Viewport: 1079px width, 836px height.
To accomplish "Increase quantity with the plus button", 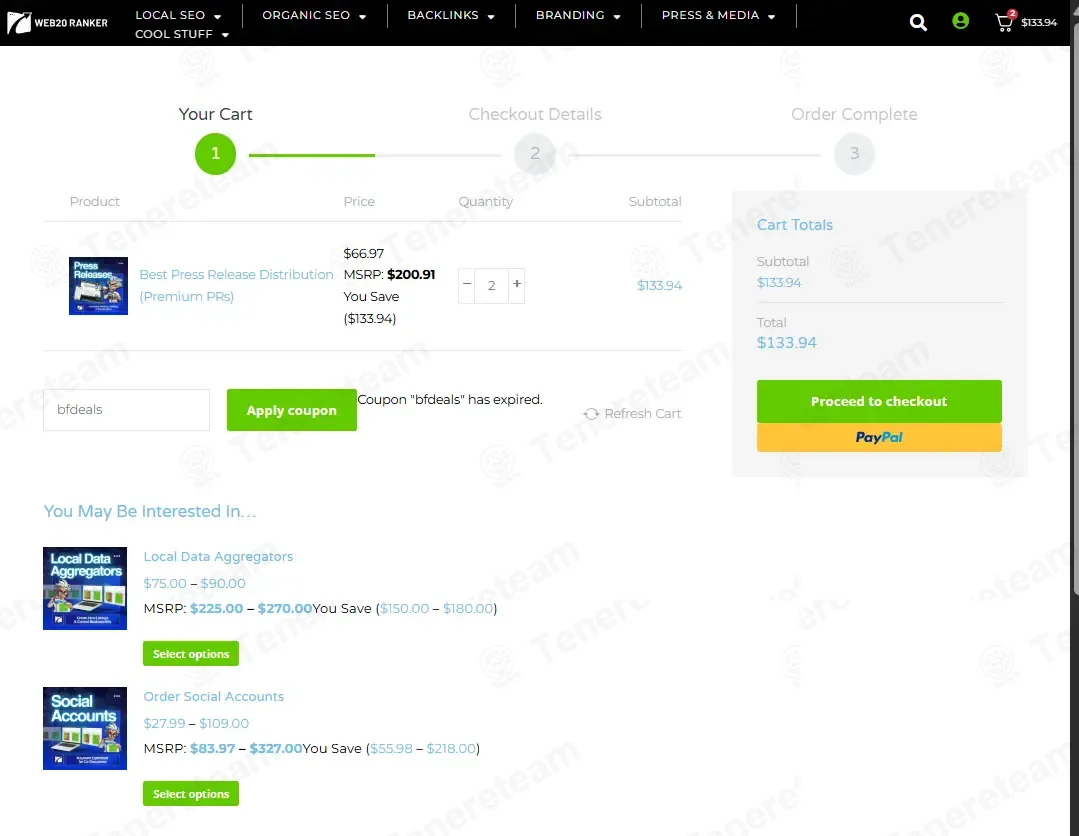I will tap(517, 284).
